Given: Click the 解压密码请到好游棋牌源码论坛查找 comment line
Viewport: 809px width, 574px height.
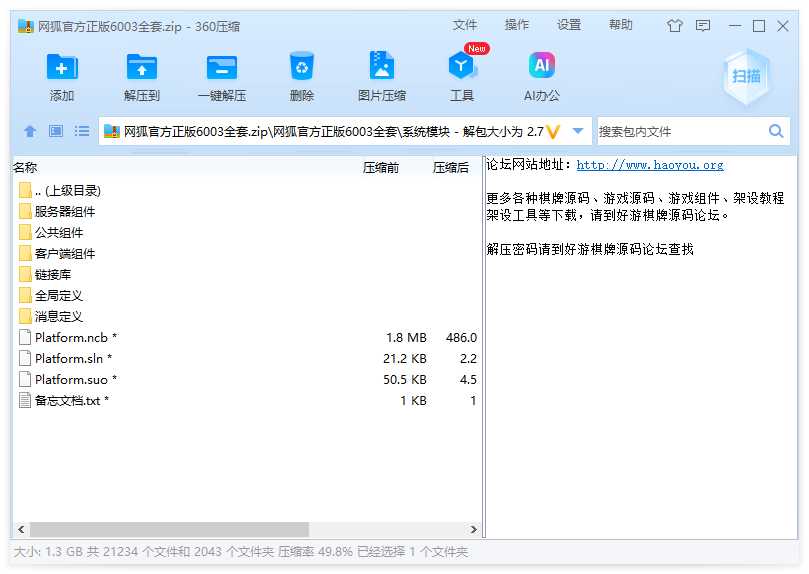Looking at the screenshot, I should pos(590,250).
